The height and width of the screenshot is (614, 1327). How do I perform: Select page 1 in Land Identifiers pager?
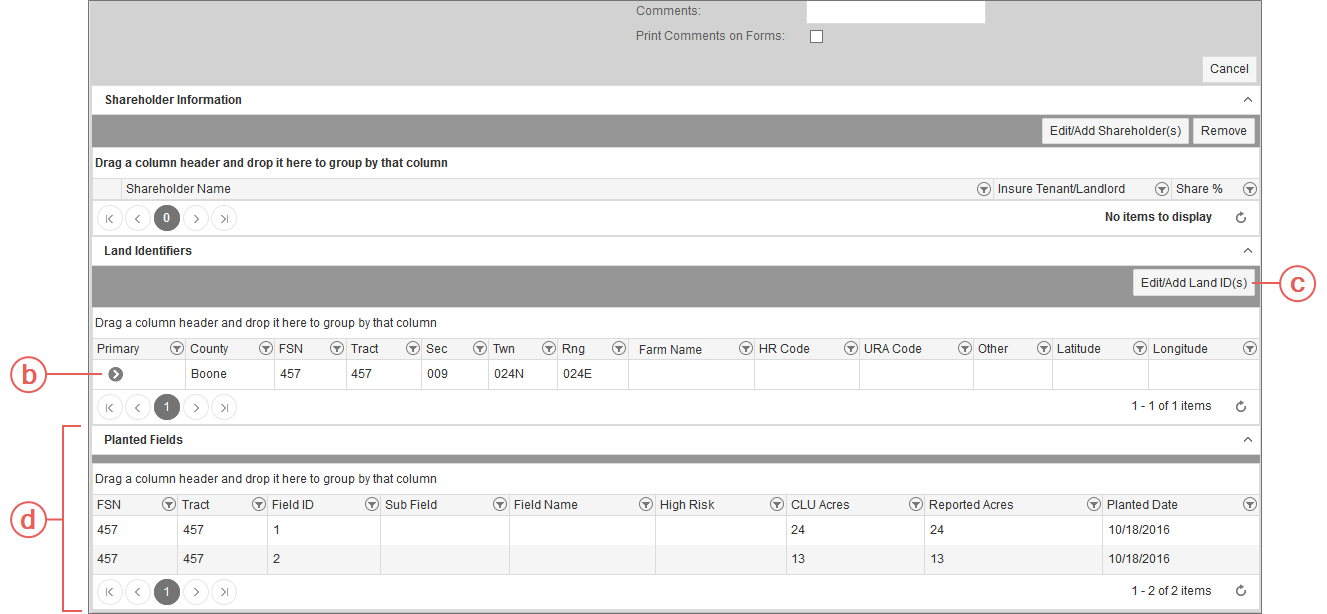click(167, 407)
